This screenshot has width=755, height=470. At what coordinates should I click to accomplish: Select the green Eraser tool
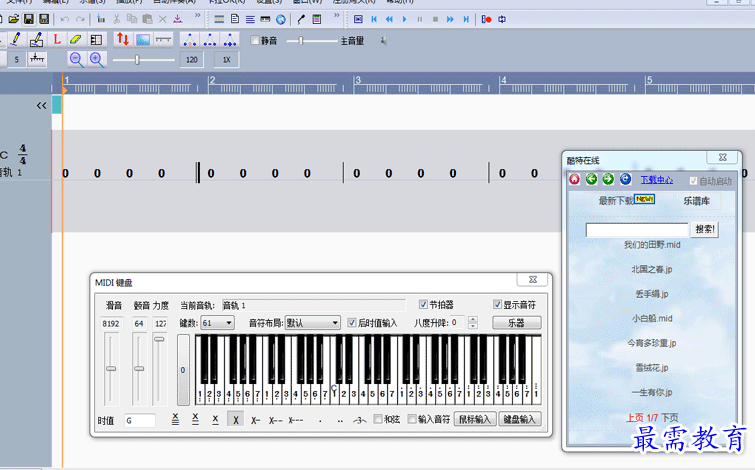pos(76,39)
